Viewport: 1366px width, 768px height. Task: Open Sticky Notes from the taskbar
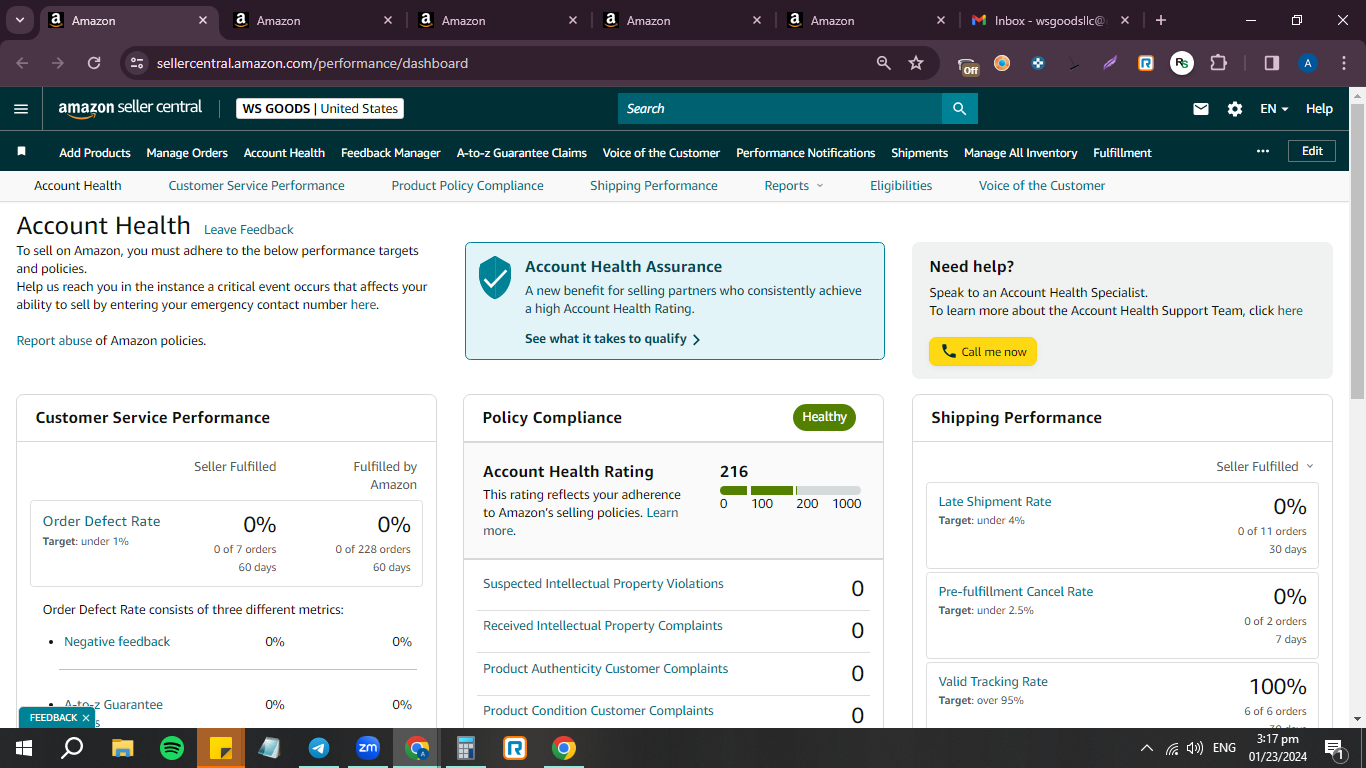click(x=221, y=747)
